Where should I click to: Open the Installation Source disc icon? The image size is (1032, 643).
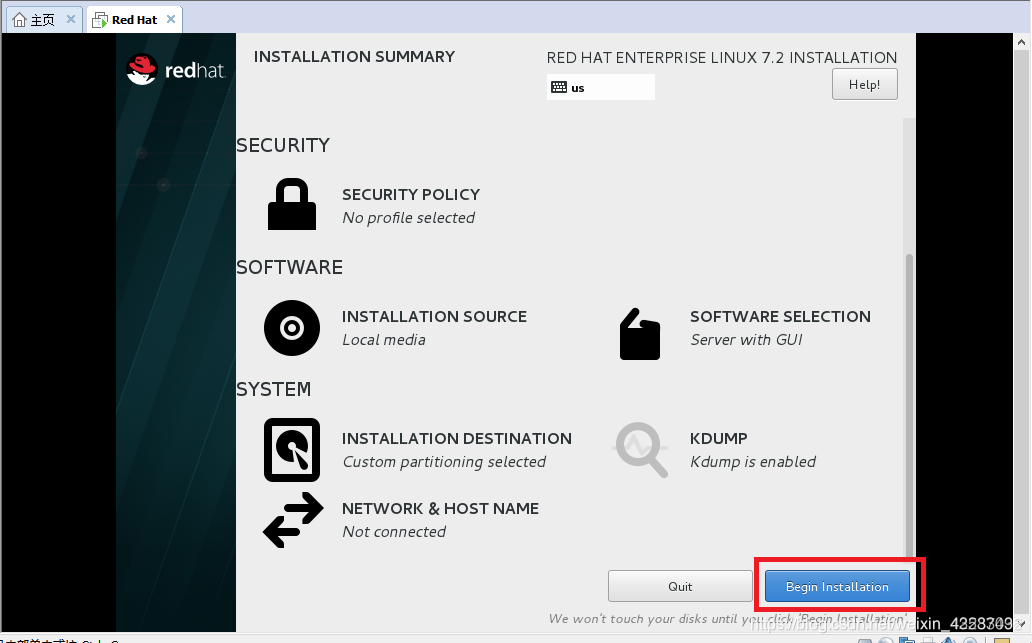pos(292,328)
